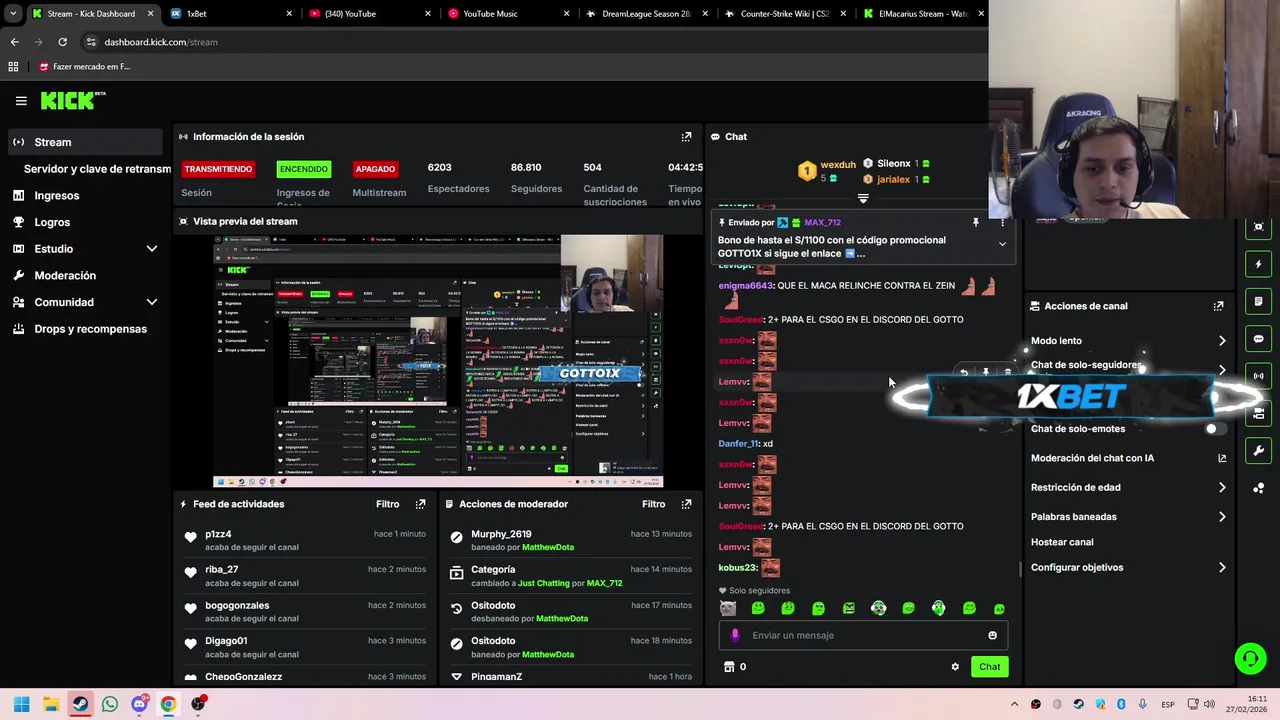Open Steam from the taskbar

click(80, 704)
